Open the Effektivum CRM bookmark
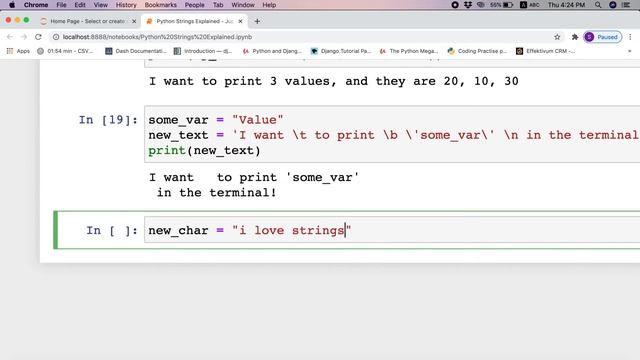This screenshot has height=360, width=640. pyautogui.click(x=546, y=51)
